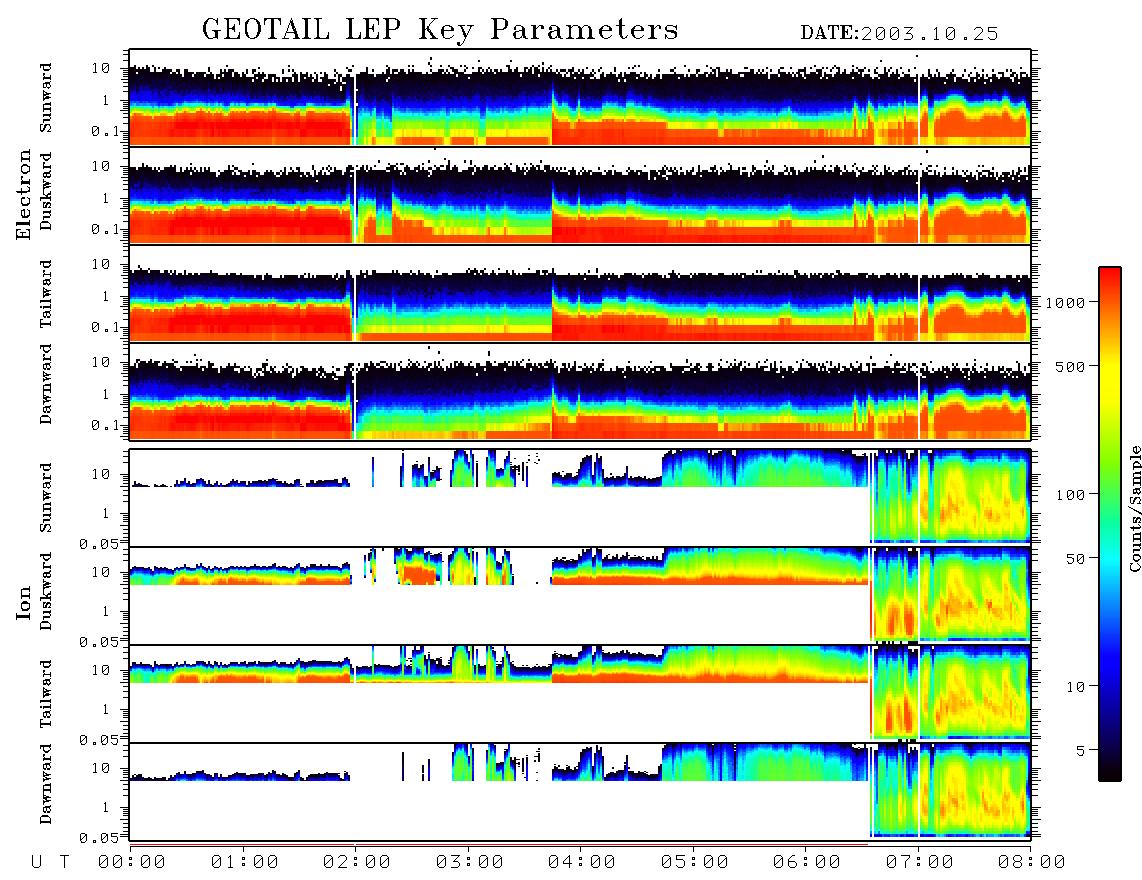The image size is (1142, 880).
Task: Click the Ion Duskward panel label
Action: click(x=46, y=591)
